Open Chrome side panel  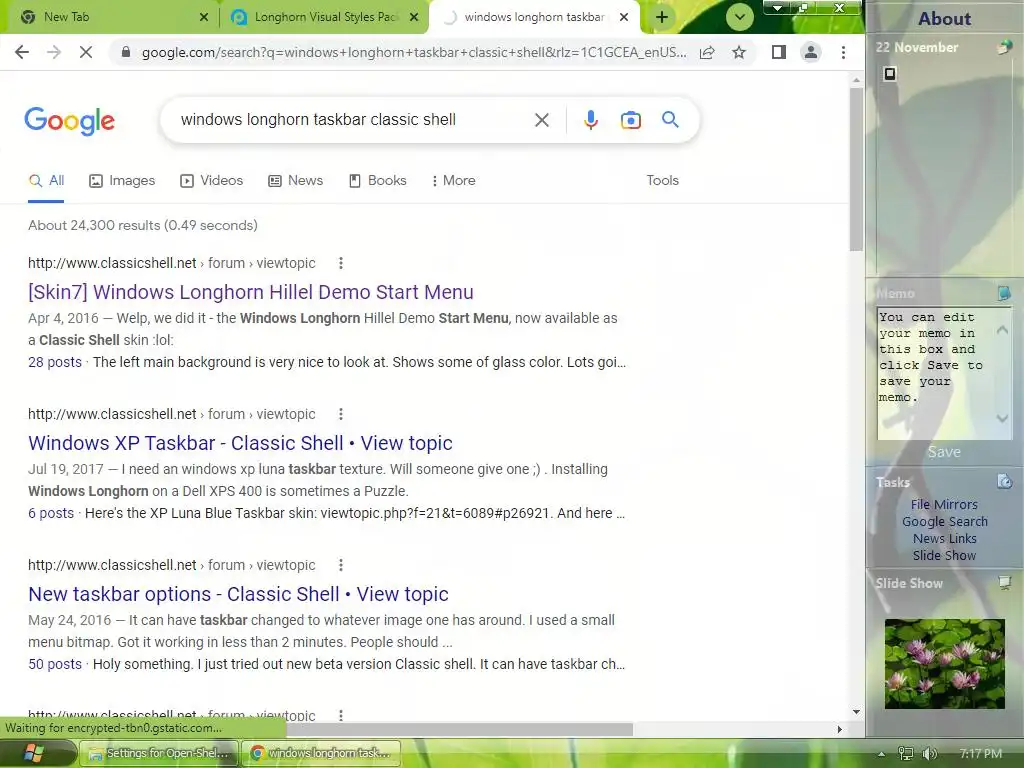click(778, 52)
